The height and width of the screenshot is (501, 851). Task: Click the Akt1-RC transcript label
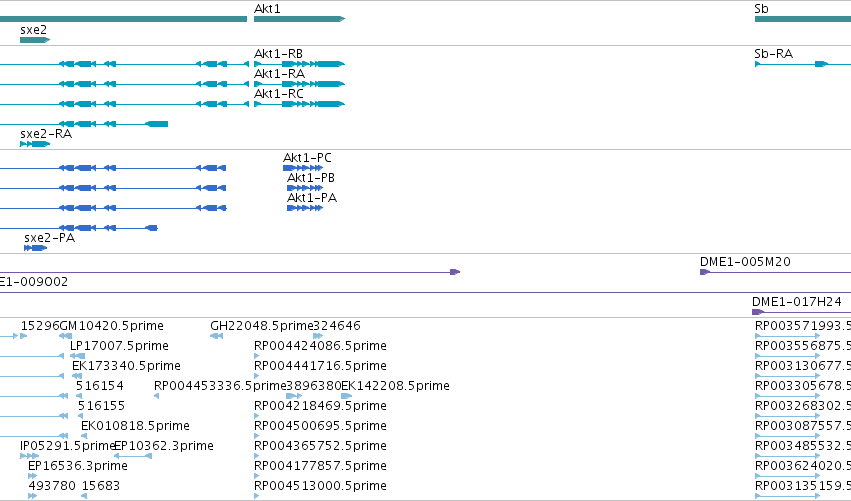[279, 94]
